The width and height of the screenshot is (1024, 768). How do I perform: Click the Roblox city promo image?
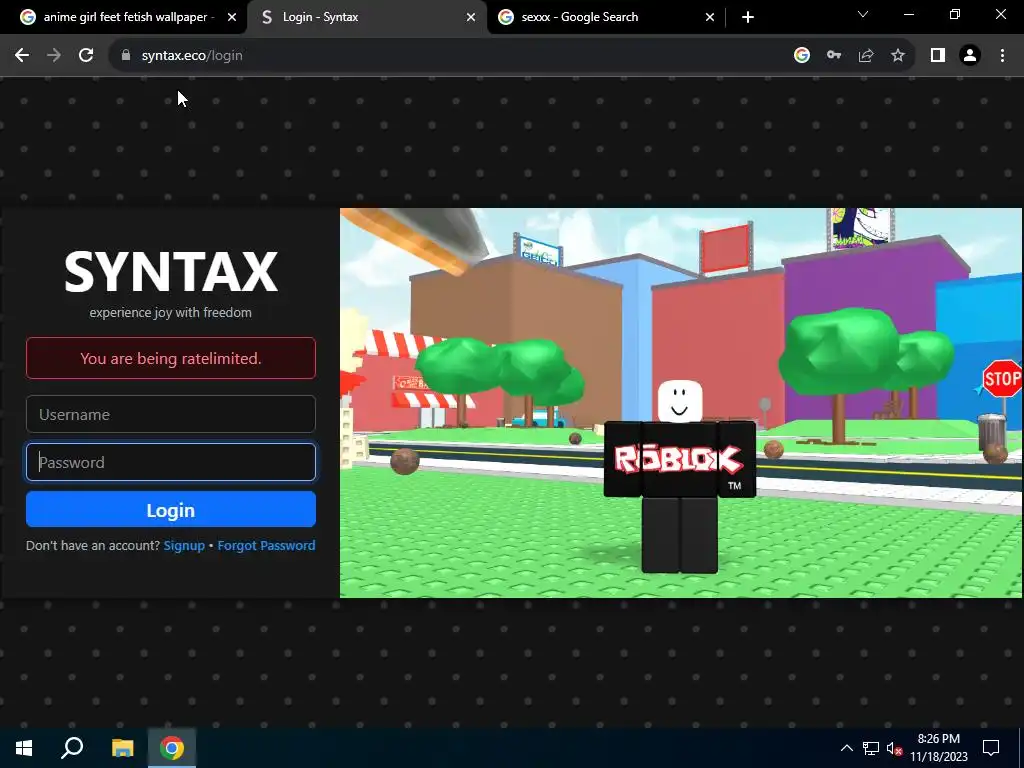tap(680, 403)
